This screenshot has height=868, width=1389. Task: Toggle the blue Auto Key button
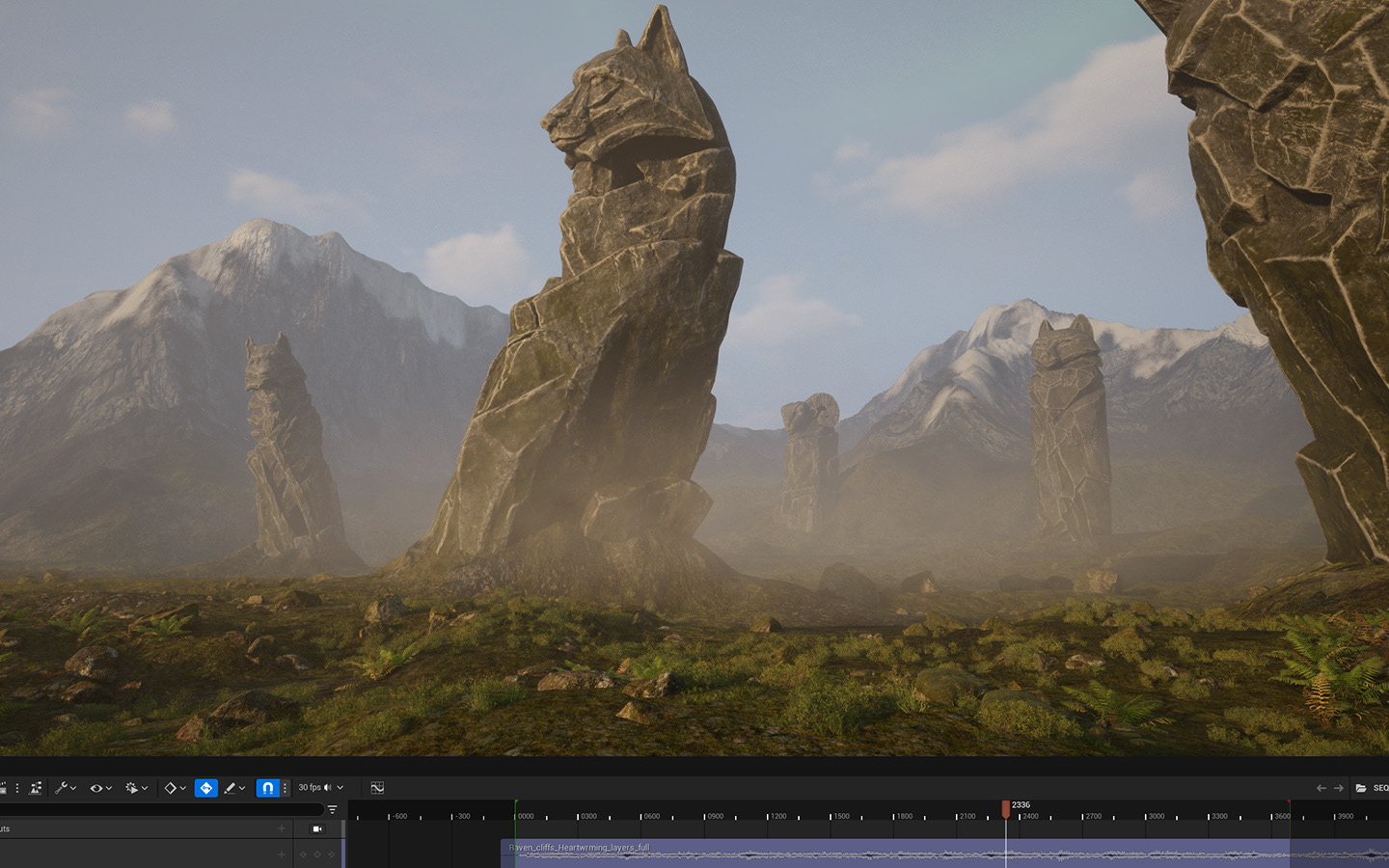tap(205, 788)
